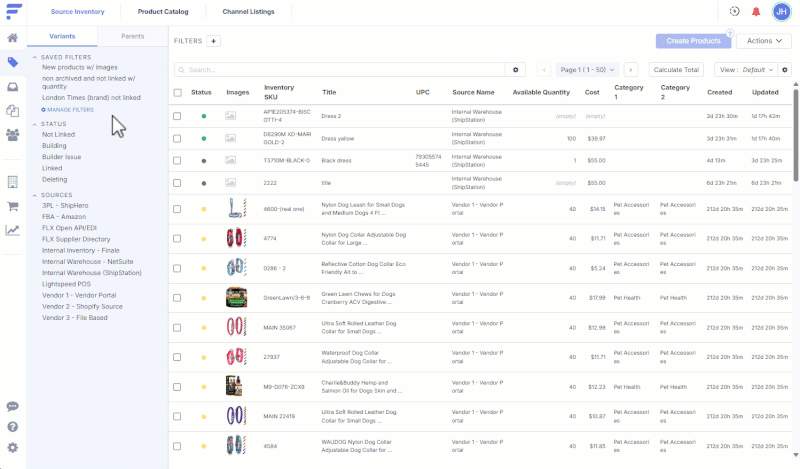This screenshot has width=800, height=469.
Task: Open the Actions dropdown
Action: (x=765, y=41)
